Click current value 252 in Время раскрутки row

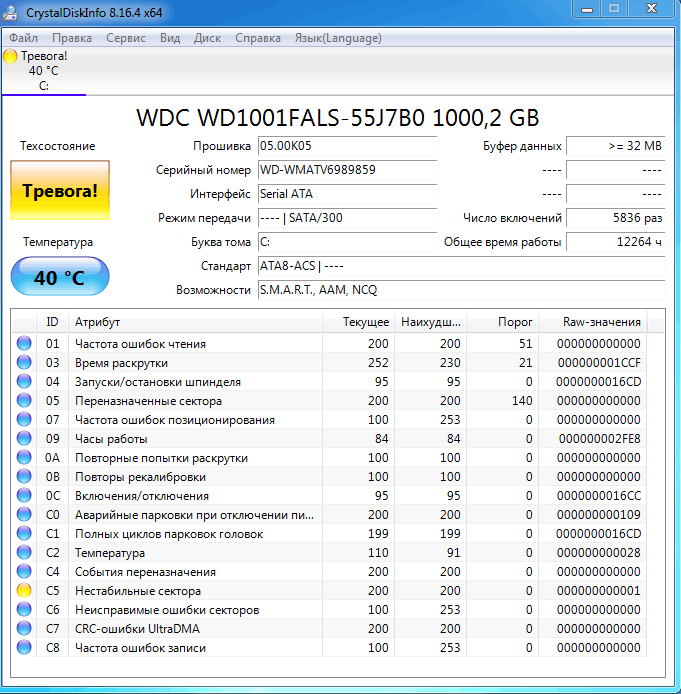(378, 362)
